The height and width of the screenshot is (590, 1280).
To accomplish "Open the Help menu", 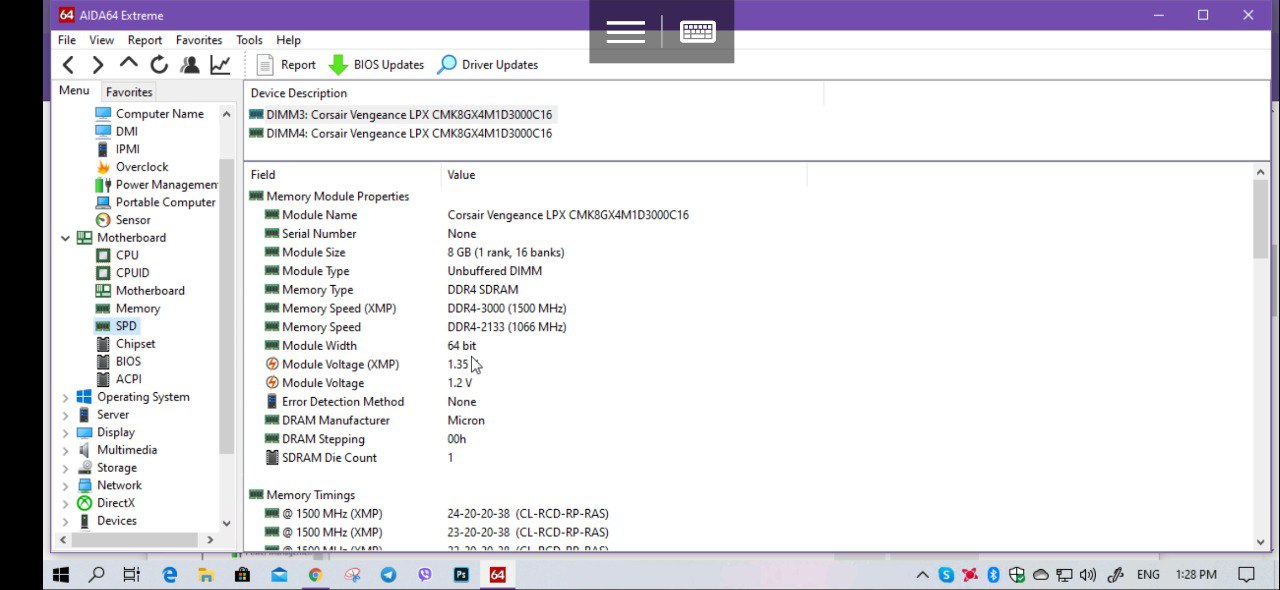I will click(289, 40).
